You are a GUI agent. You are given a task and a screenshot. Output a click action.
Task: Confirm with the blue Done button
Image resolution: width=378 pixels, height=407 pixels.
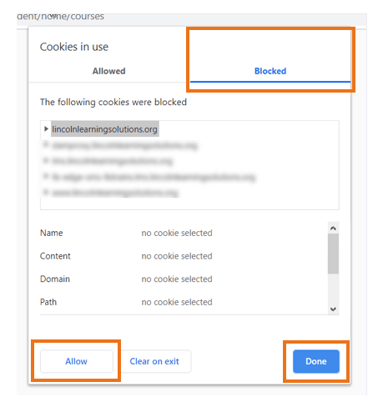click(x=316, y=361)
